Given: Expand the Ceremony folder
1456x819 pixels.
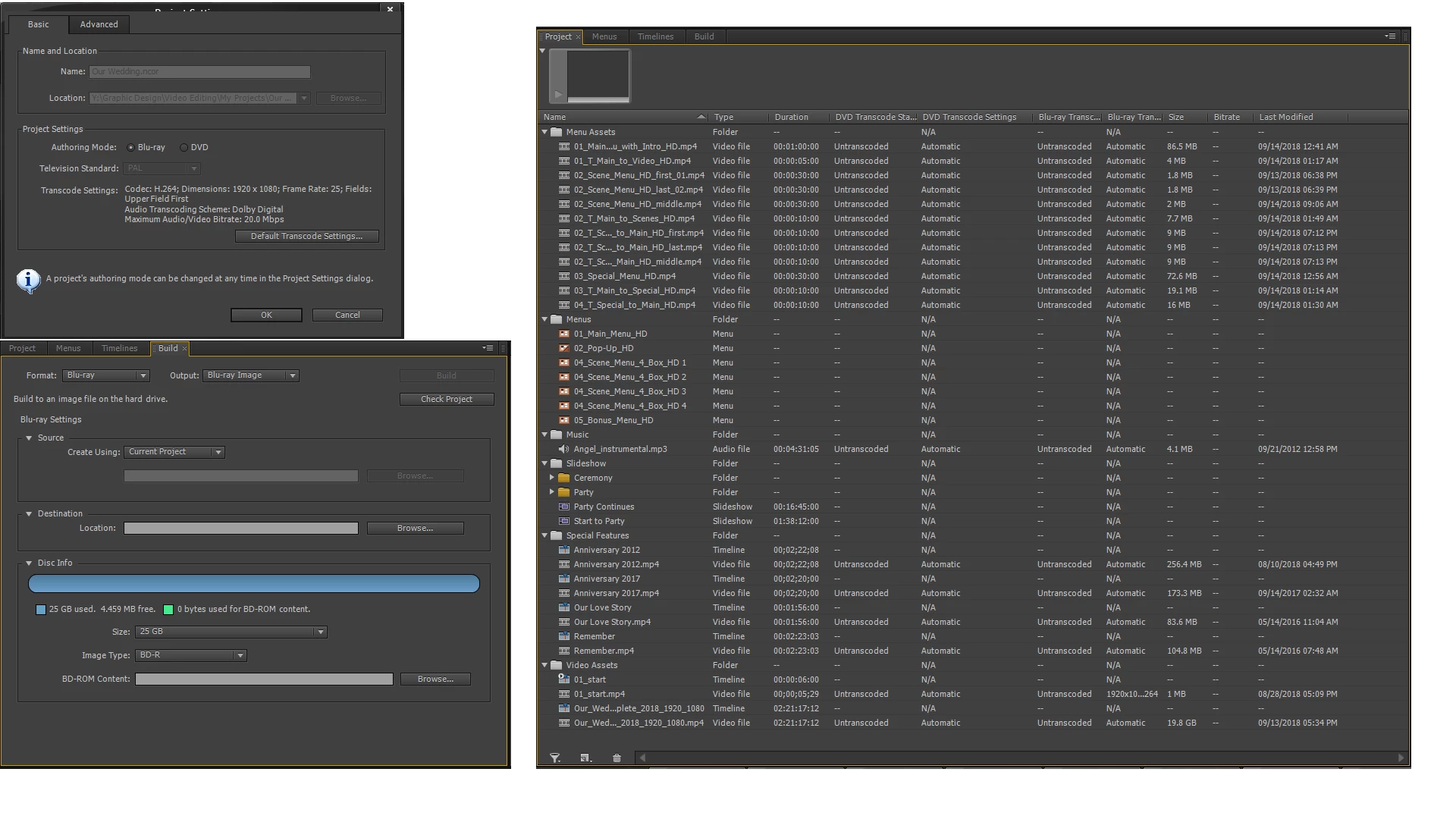Looking at the screenshot, I should 551,478.
